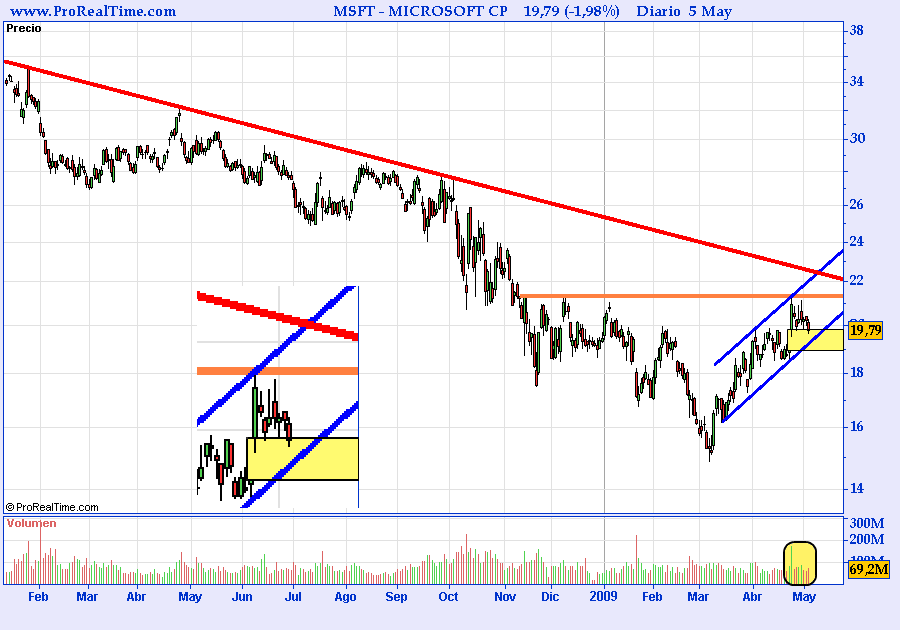The height and width of the screenshot is (630, 900).
Task: Click the 16 price axis label
Action: coord(856,426)
